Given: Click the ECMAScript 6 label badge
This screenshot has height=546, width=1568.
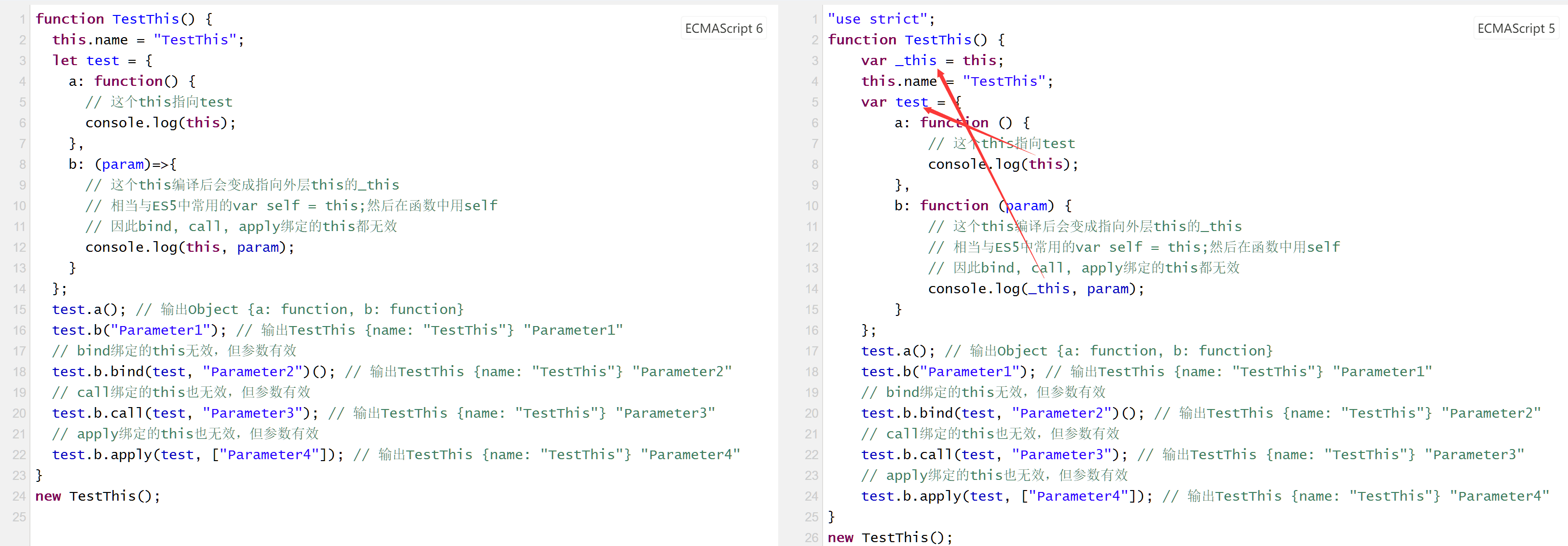Looking at the screenshot, I should (x=723, y=28).
